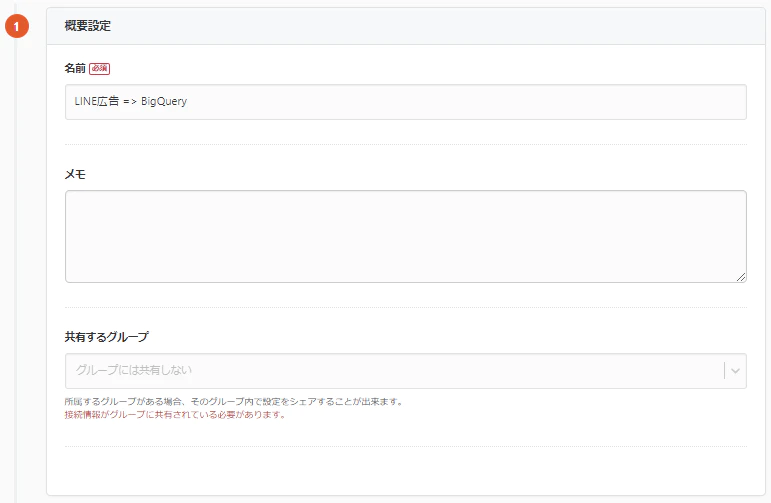
Task: Click the red 必須 badge beside 名前
Action: pos(99,68)
